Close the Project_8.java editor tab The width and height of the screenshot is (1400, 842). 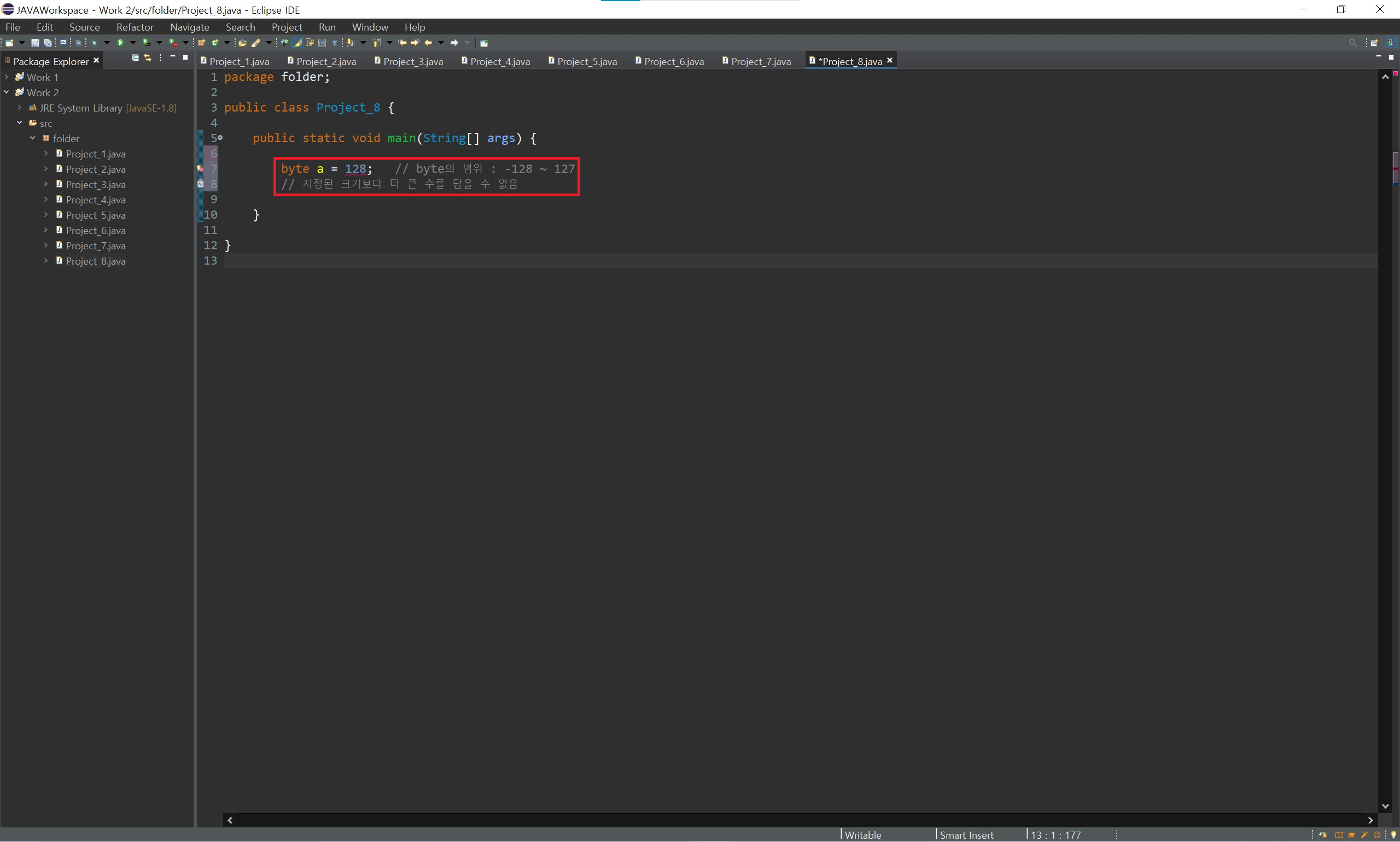tap(890, 60)
